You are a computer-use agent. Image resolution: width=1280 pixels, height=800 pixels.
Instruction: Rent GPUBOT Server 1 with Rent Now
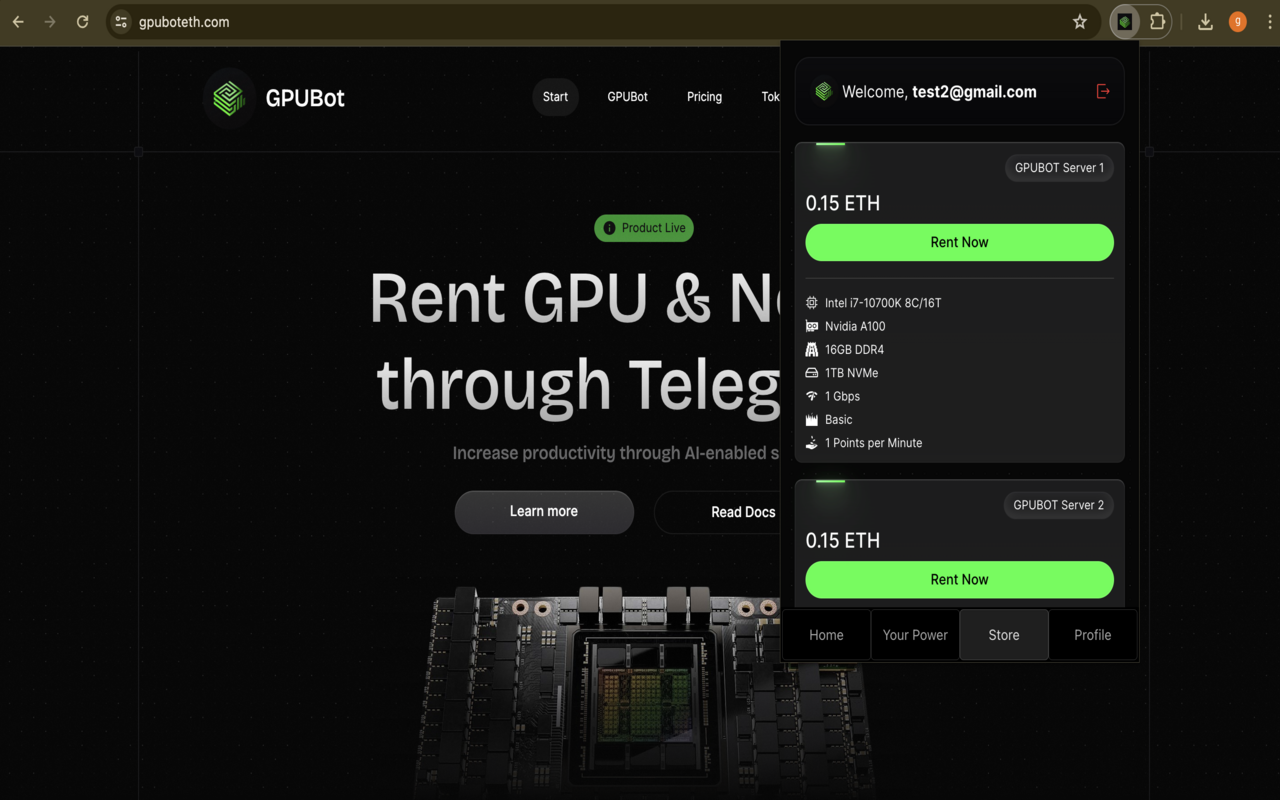point(959,242)
